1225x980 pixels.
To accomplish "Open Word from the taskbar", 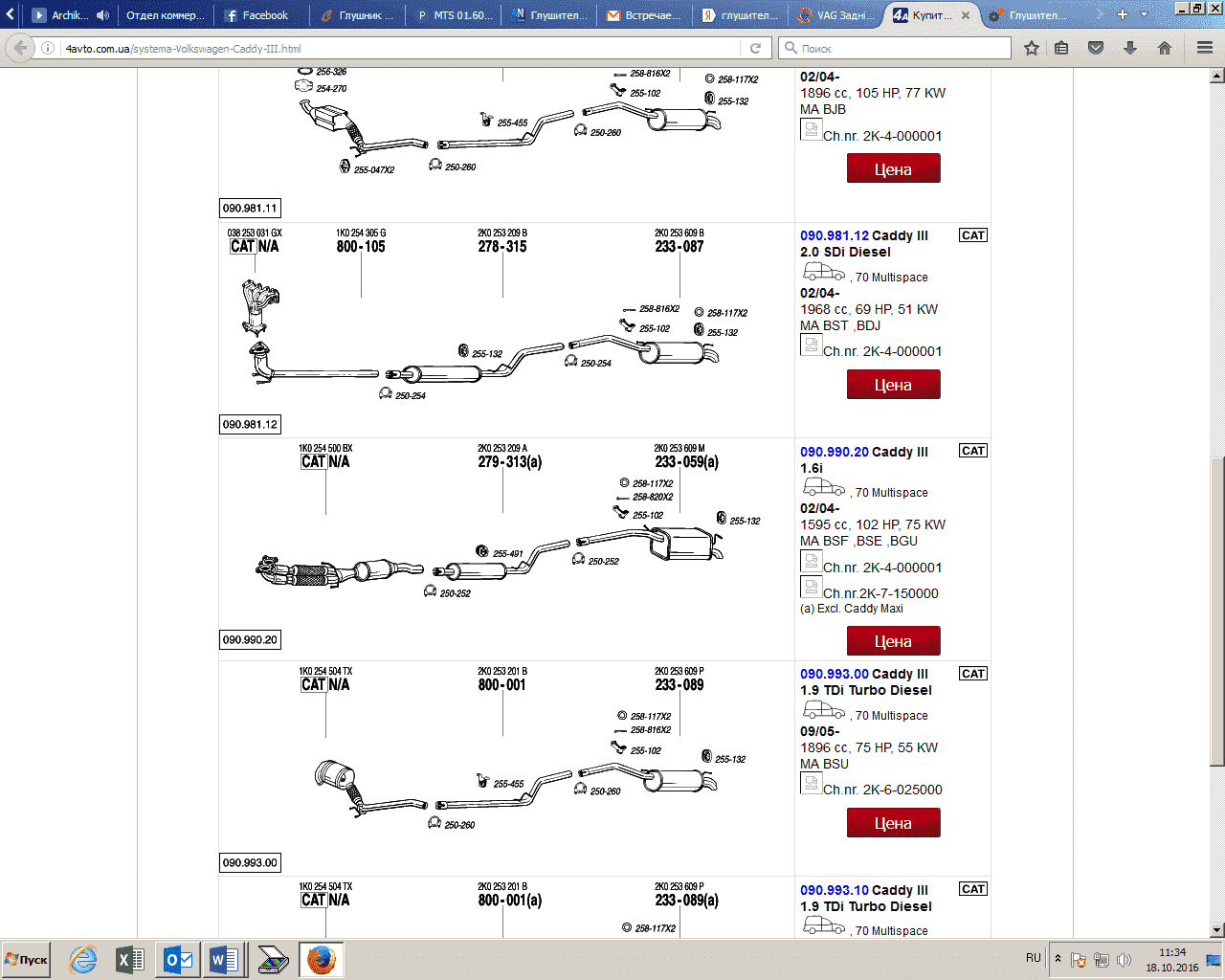I will pos(225,960).
